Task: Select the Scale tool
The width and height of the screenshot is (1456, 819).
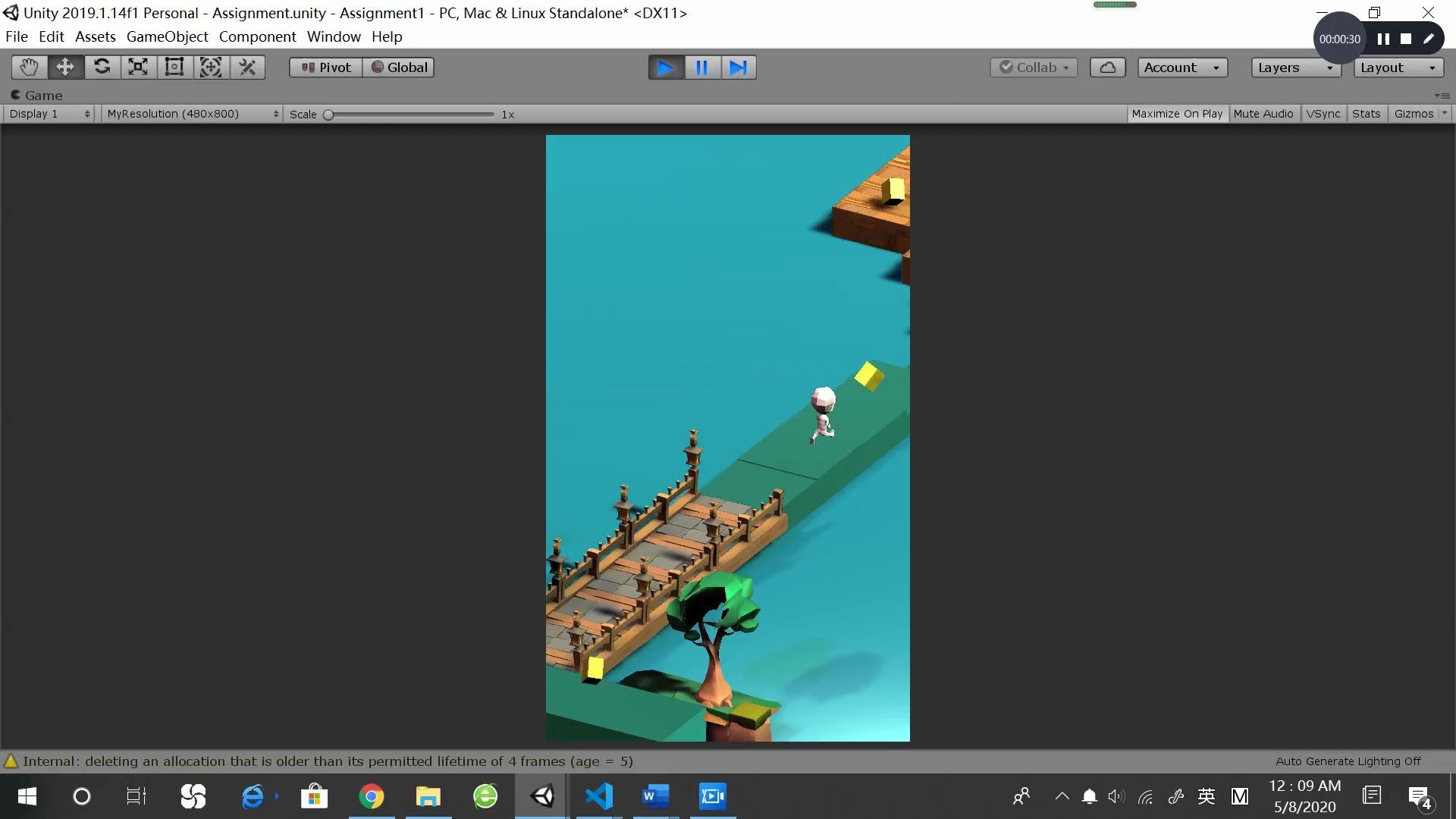Action: coord(137,67)
